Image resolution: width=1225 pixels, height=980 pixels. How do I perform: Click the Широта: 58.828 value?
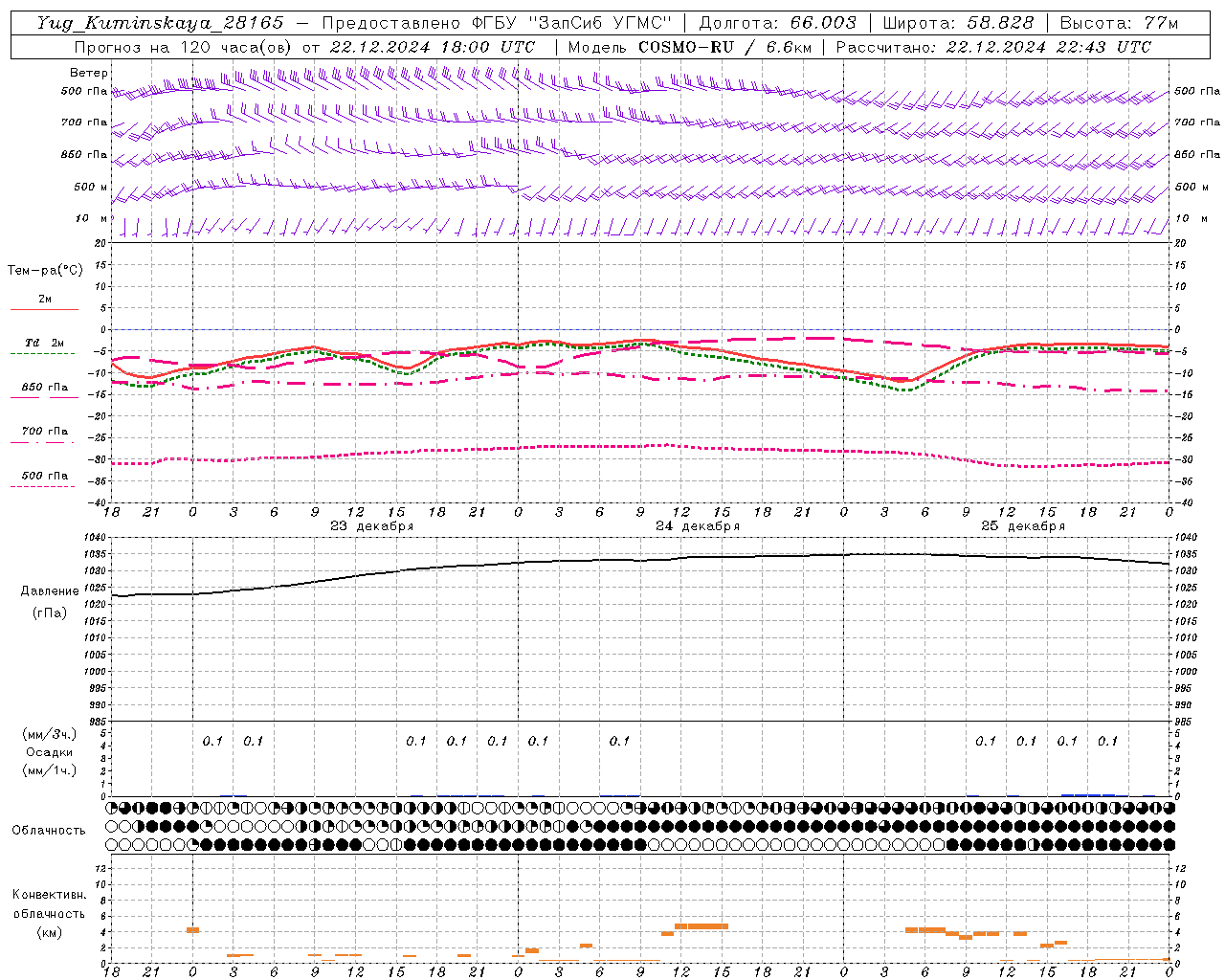pyautogui.click(x=958, y=23)
